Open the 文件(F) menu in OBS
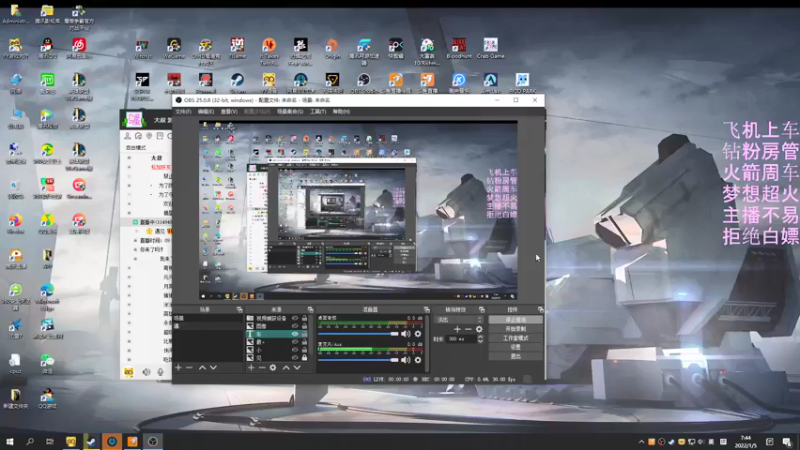This screenshot has height=450, width=800. coord(183,111)
